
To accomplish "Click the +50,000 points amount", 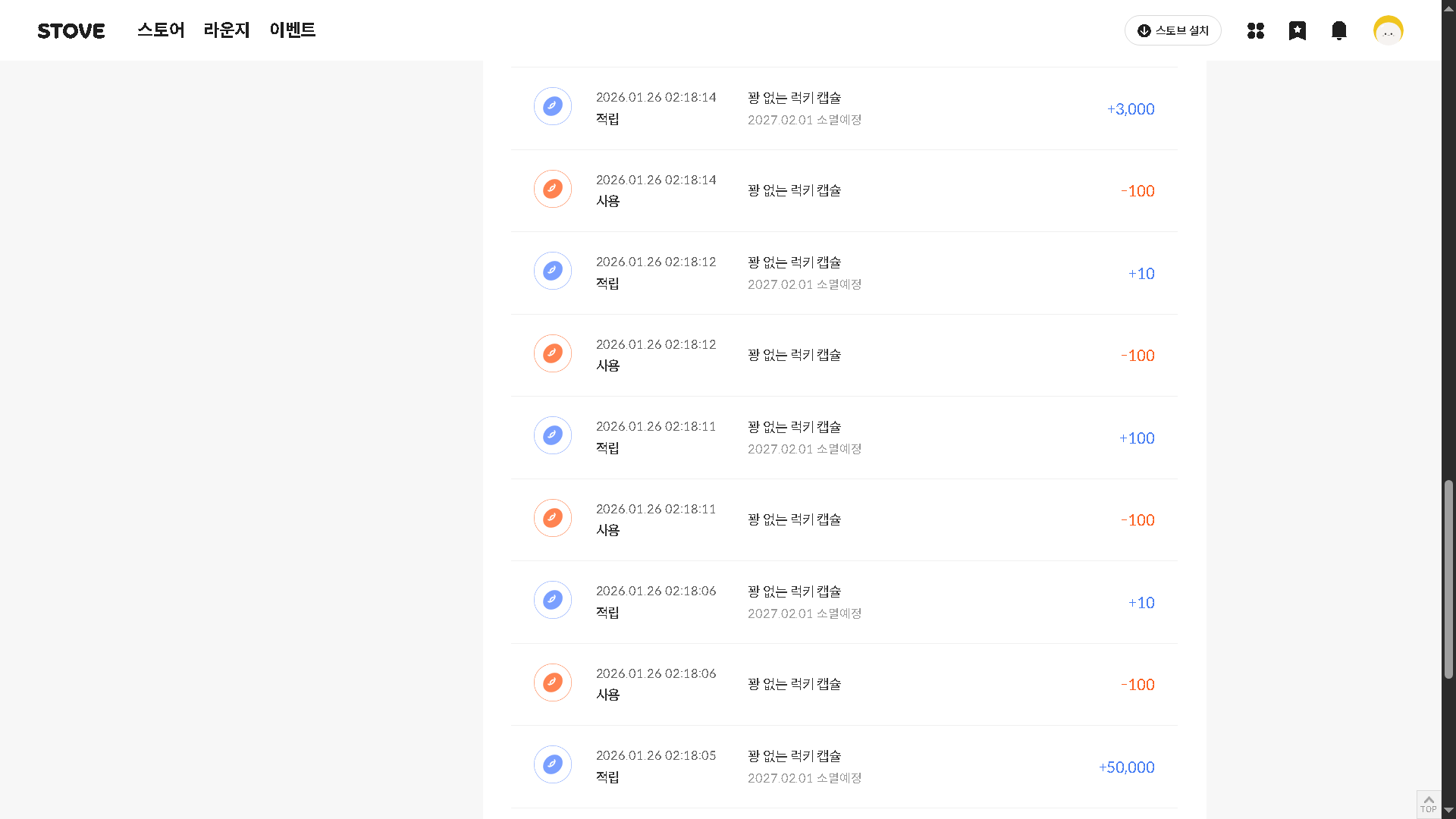I will 1126,767.
